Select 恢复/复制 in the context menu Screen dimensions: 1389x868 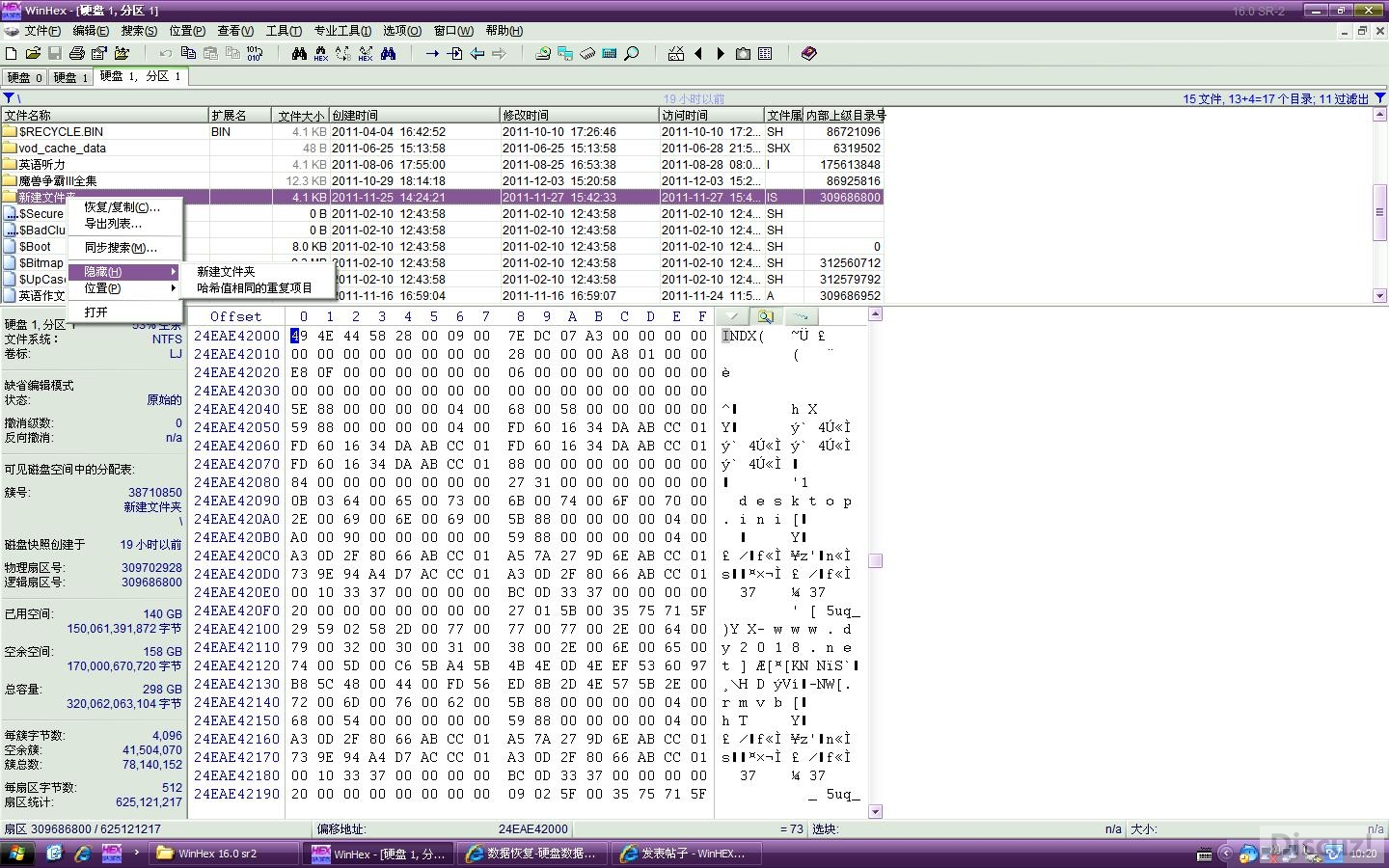pyautogui.click(x=122, y=207)
